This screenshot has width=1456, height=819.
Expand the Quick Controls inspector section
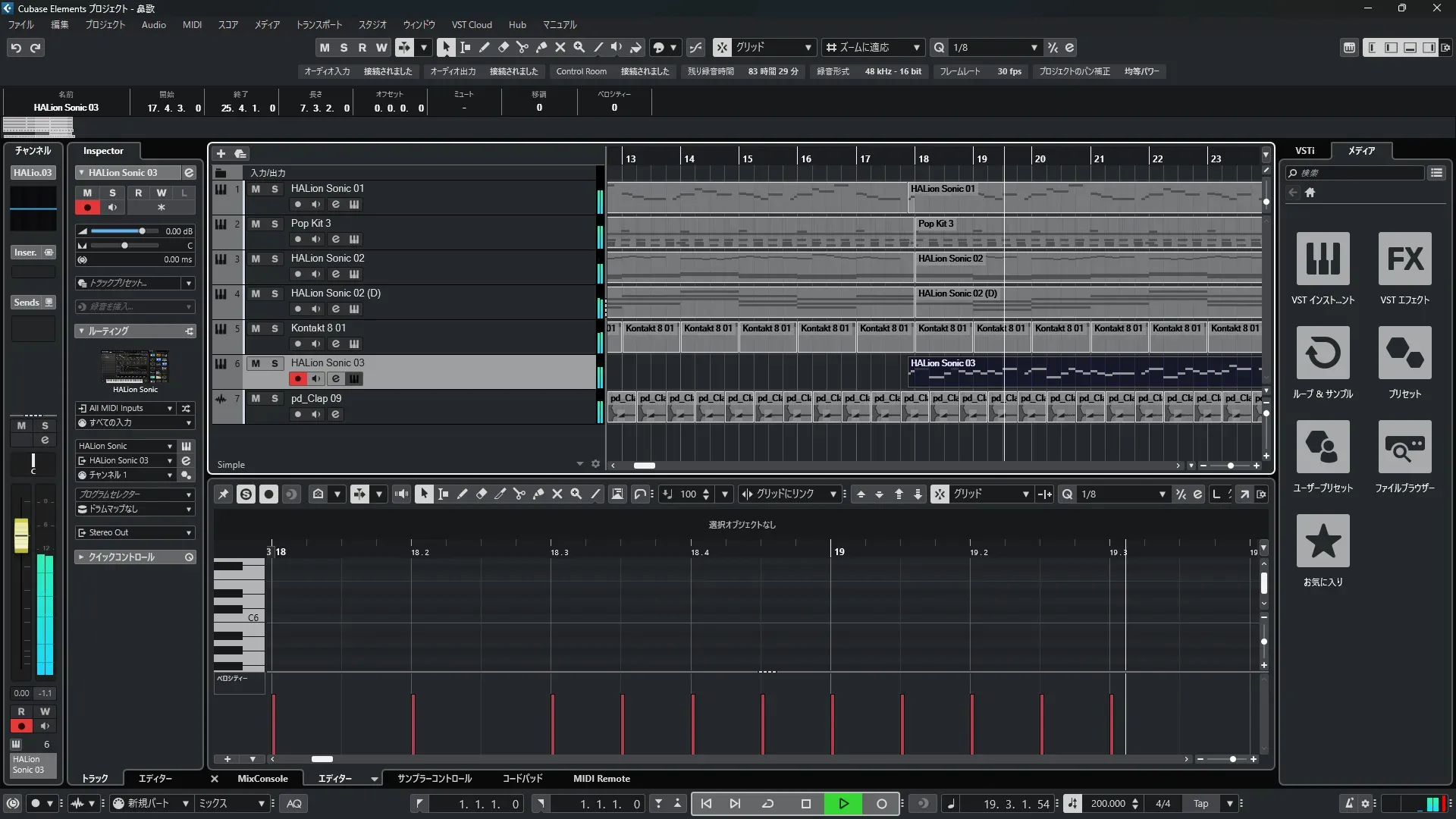tap(81, 557)
